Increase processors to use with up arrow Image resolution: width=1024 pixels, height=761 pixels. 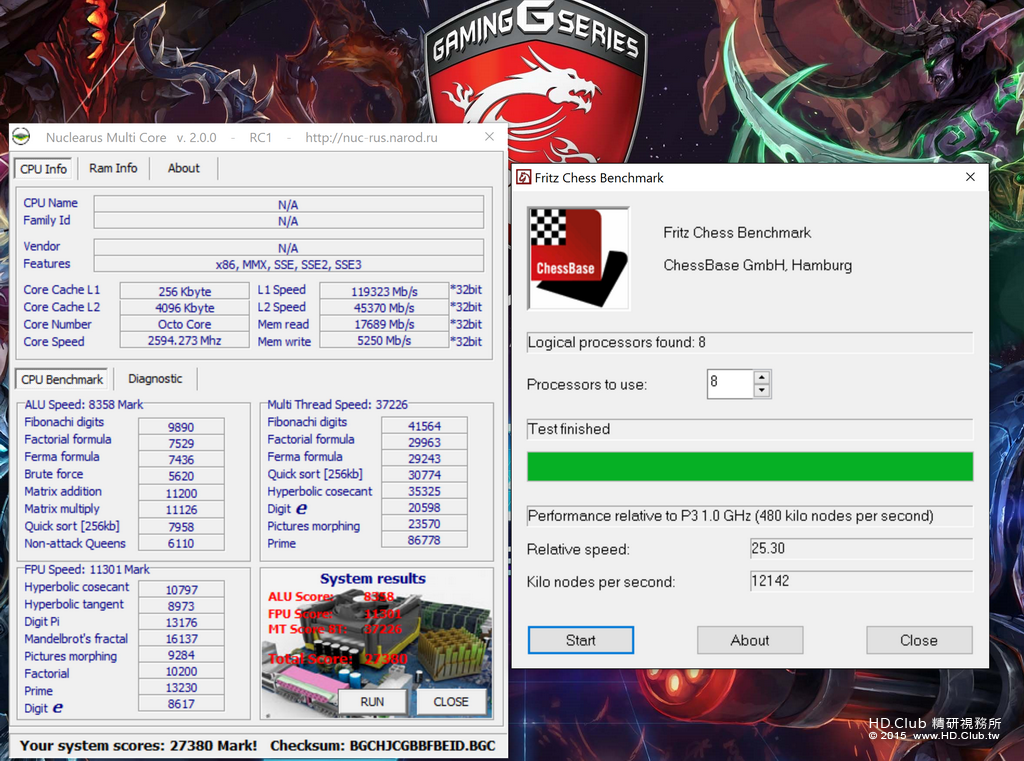761,377
